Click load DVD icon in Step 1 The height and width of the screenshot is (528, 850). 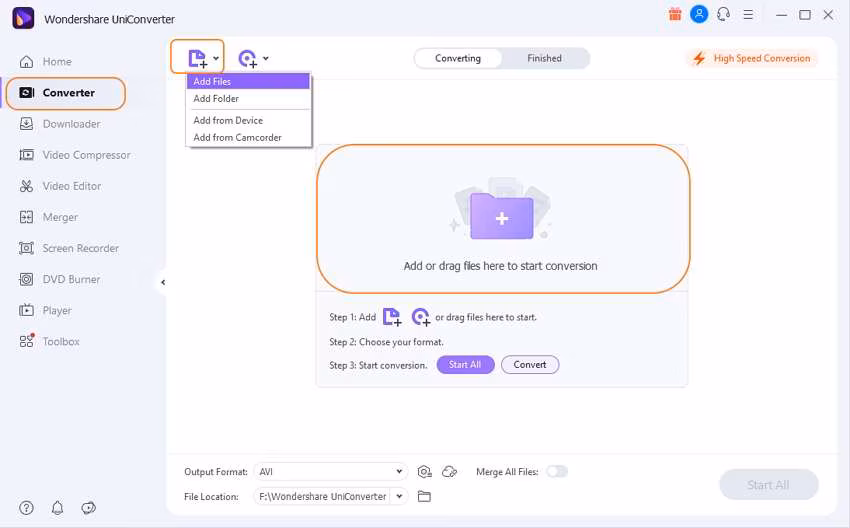[421, 317]
